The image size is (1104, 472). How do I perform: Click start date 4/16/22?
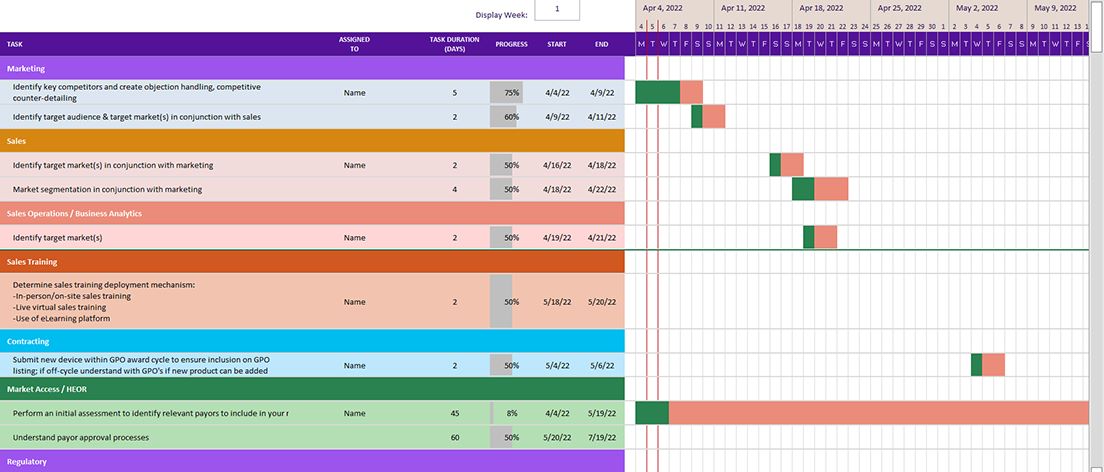click(557, 165)
